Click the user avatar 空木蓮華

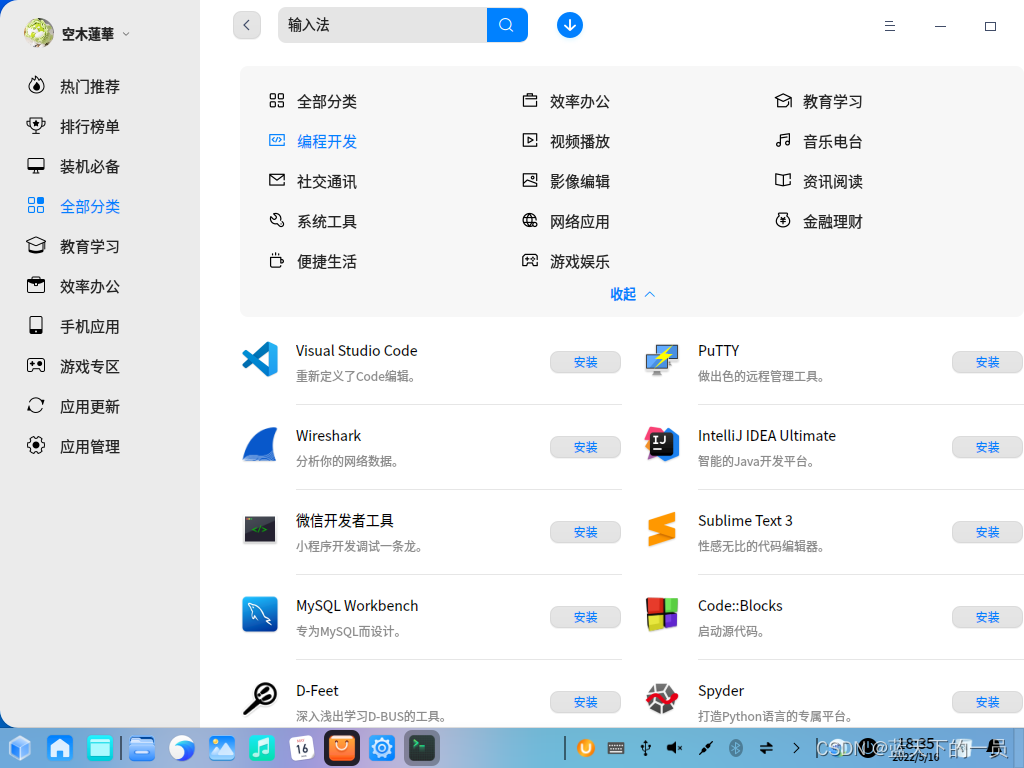tap(39, 33)
